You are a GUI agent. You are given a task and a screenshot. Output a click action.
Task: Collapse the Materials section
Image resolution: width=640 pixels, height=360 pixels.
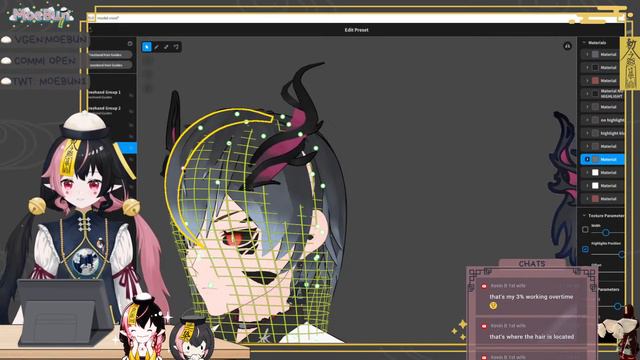(x=584, y=42)
